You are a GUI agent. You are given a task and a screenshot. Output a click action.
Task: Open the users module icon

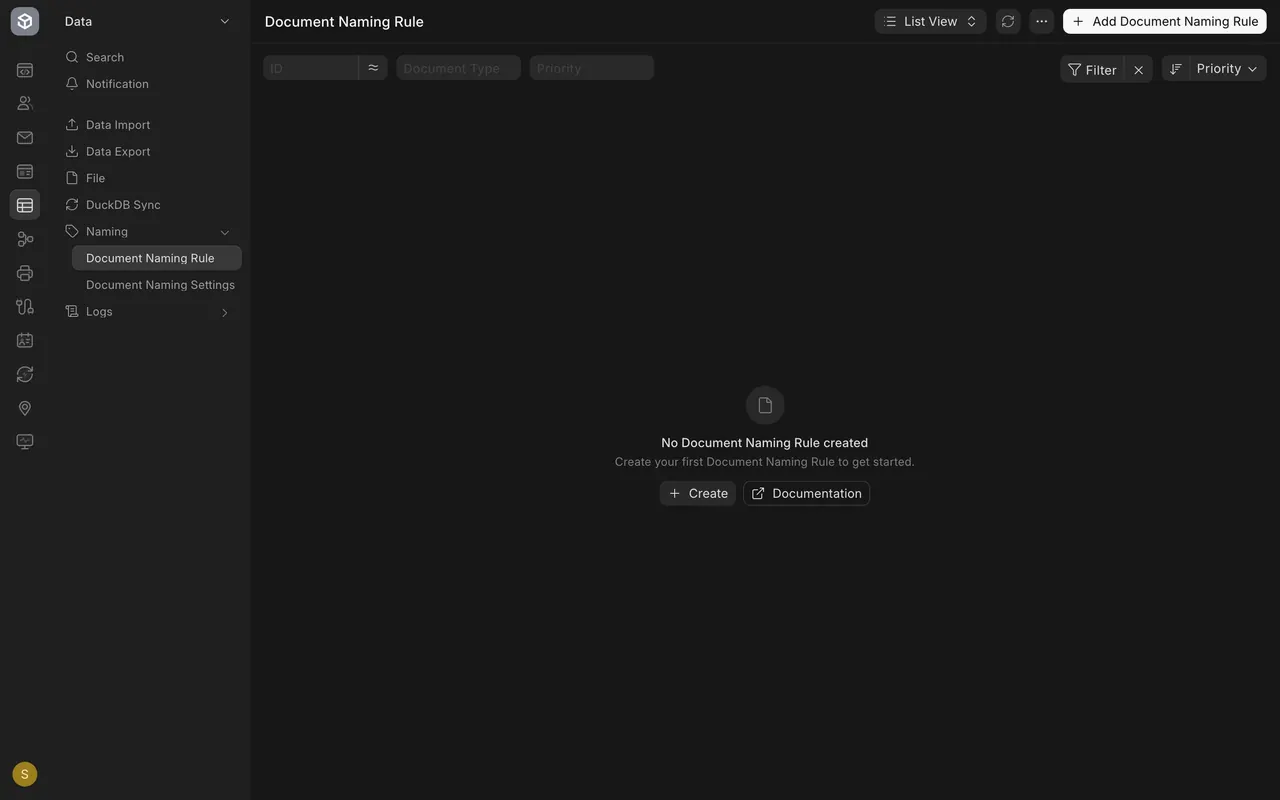pos(25,103)
